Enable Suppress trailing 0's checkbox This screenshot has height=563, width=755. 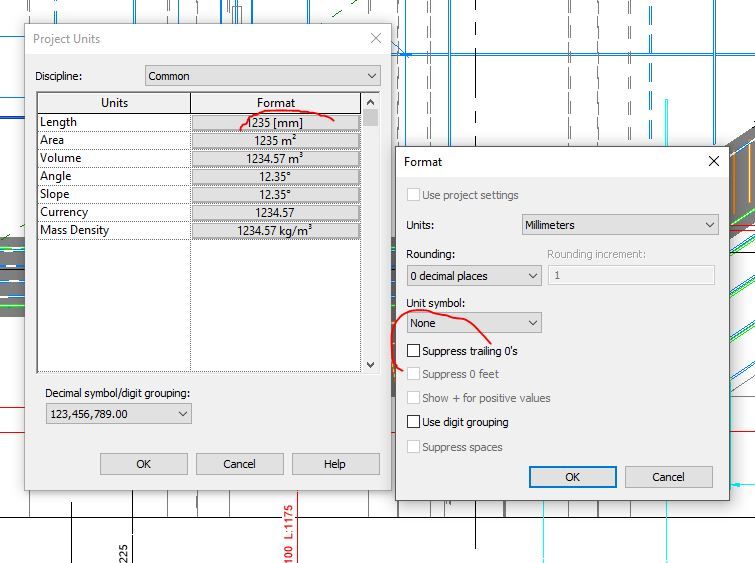(x=413, y=351)
